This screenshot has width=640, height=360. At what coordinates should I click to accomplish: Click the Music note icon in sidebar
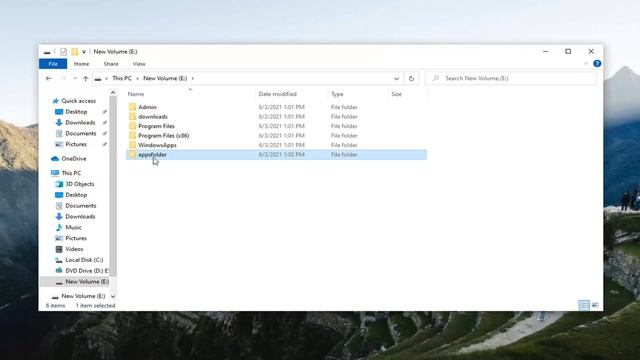(59, 227)
